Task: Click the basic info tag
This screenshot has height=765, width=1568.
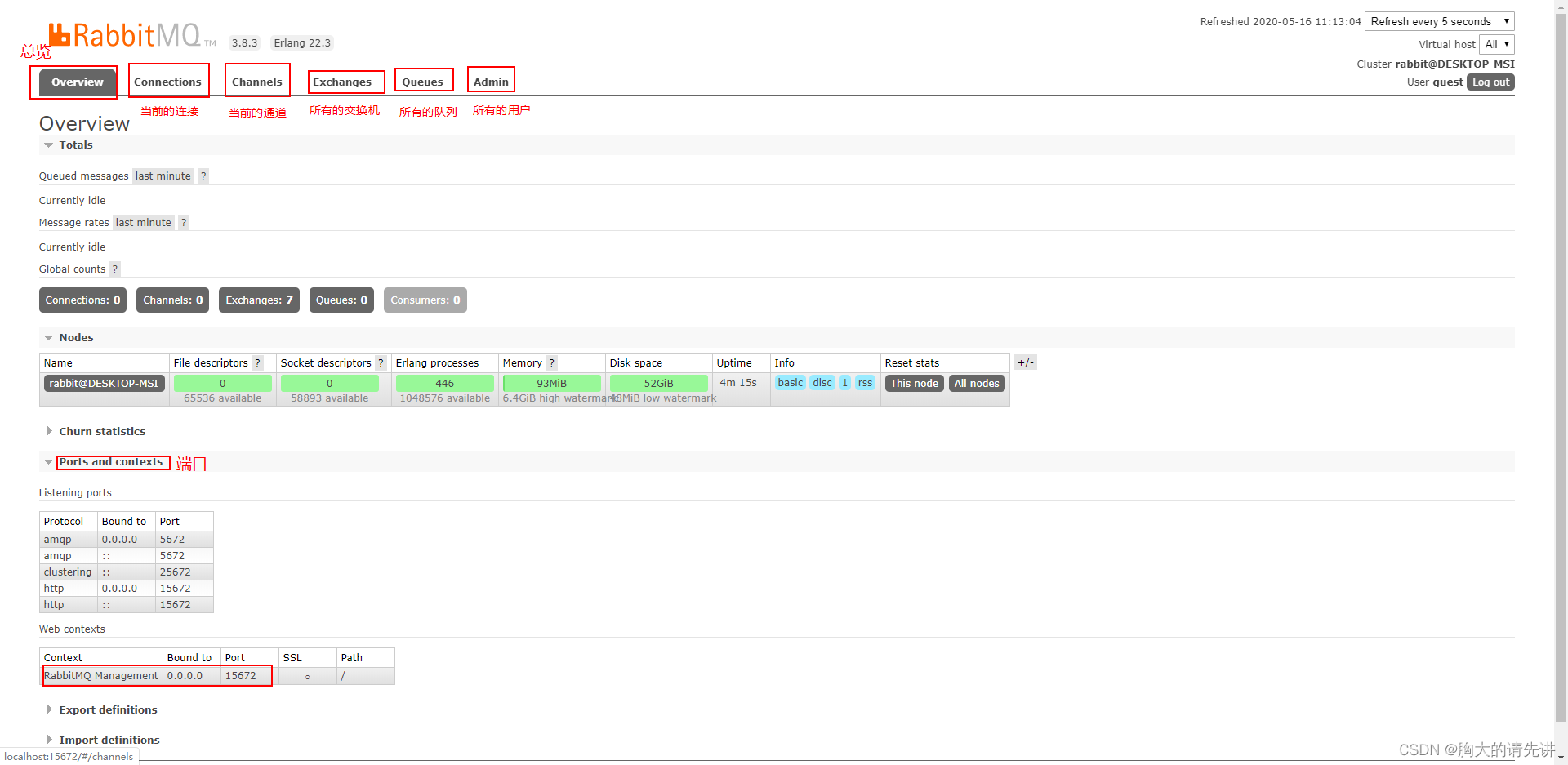Action: [791, 382]
